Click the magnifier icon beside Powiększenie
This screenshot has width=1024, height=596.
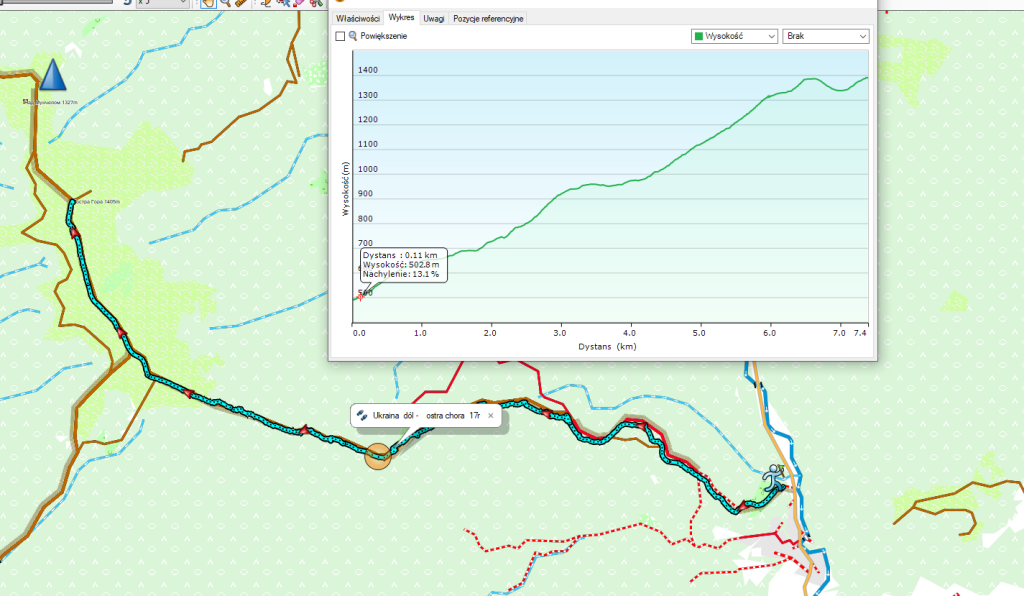click(353, 36)
